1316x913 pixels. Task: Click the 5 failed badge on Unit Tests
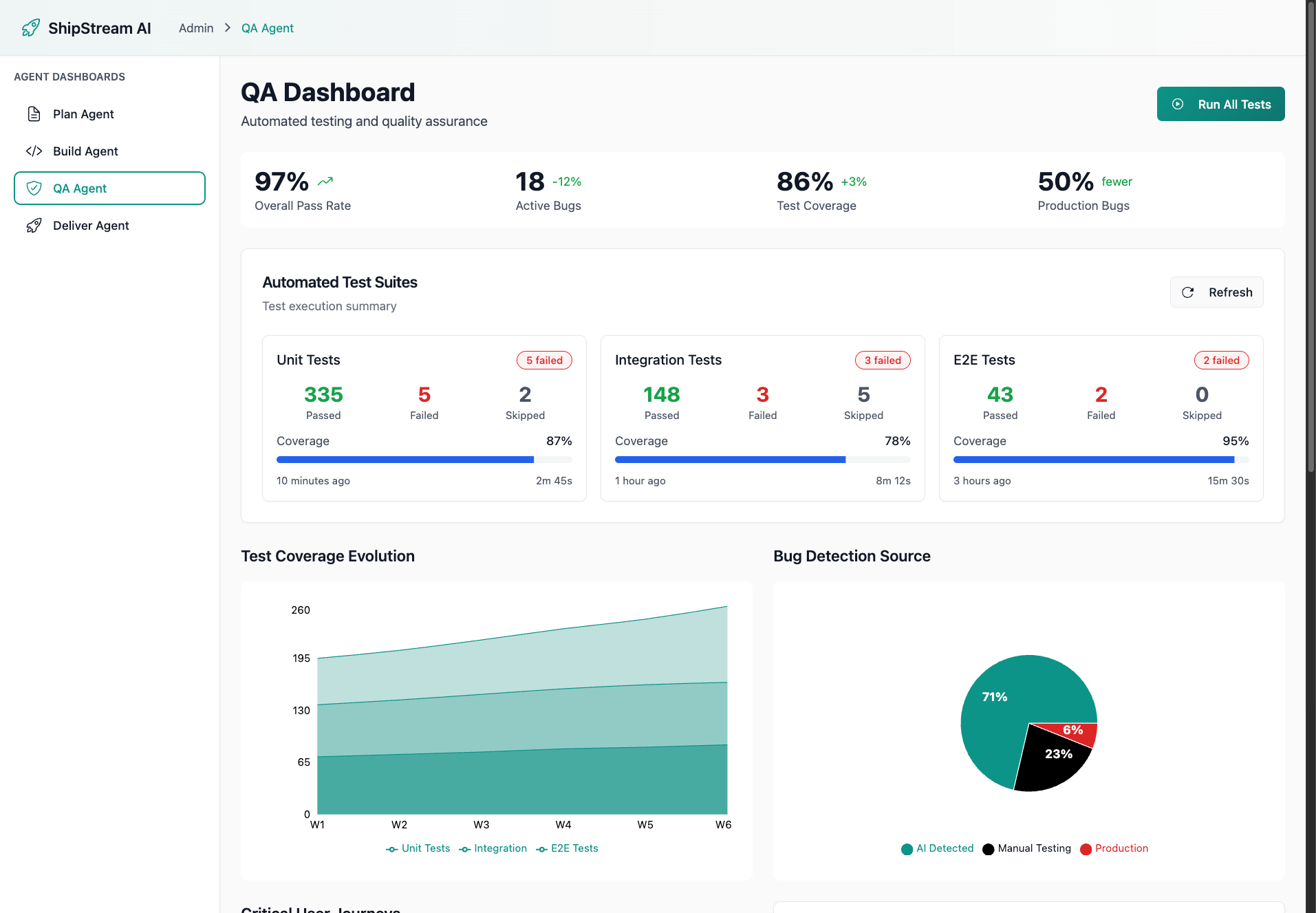[544, 360]
